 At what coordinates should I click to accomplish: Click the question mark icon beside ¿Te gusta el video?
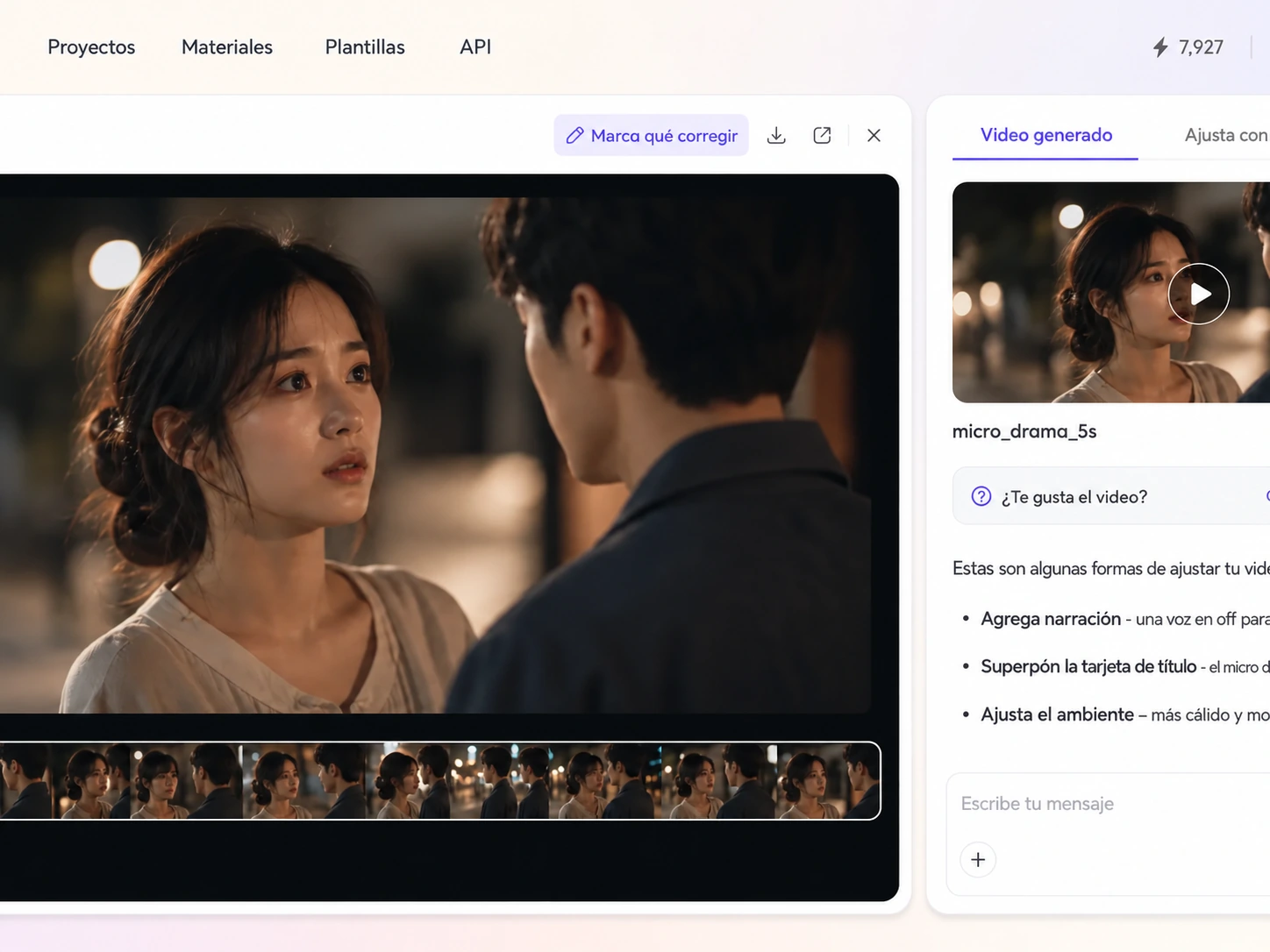981,496
